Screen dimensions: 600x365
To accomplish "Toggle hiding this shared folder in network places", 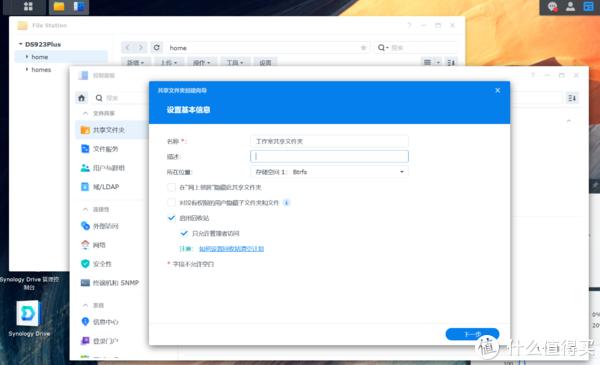I will click(171, 187).
